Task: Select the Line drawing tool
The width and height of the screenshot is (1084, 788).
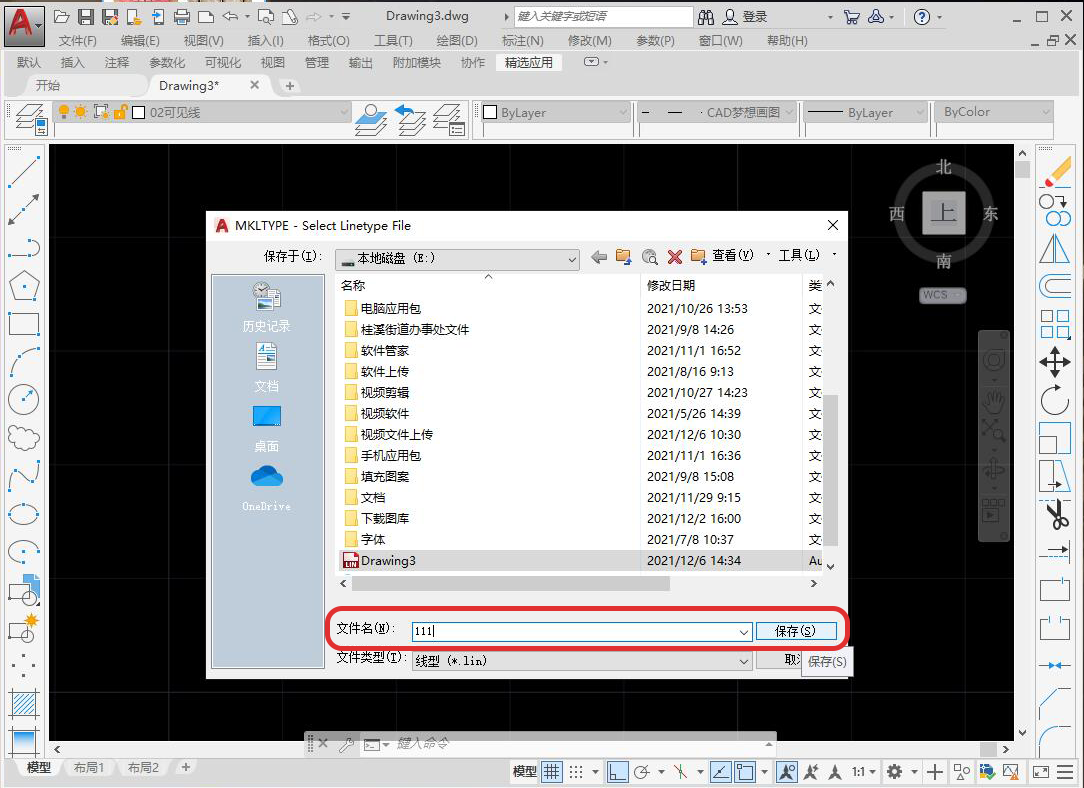Action: [x=24, y=171]
